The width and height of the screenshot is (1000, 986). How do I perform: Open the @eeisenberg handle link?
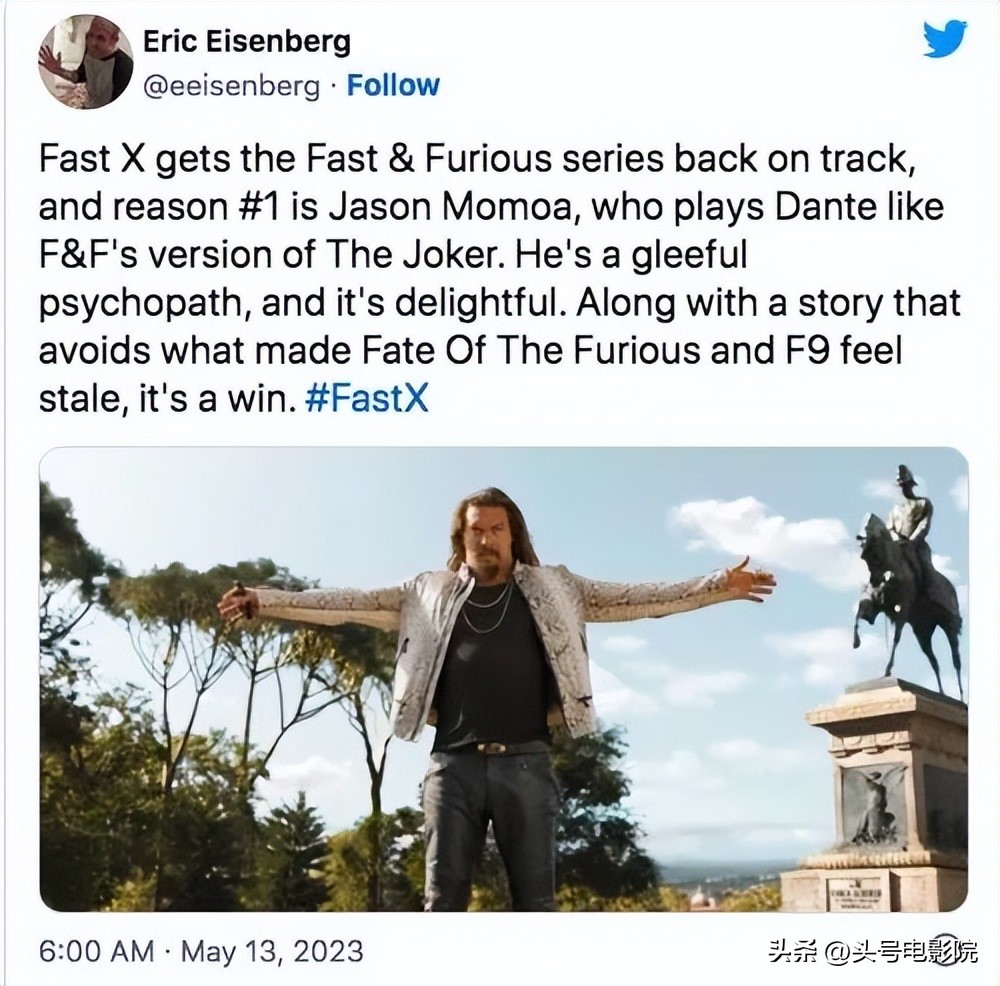click(231, 86)
